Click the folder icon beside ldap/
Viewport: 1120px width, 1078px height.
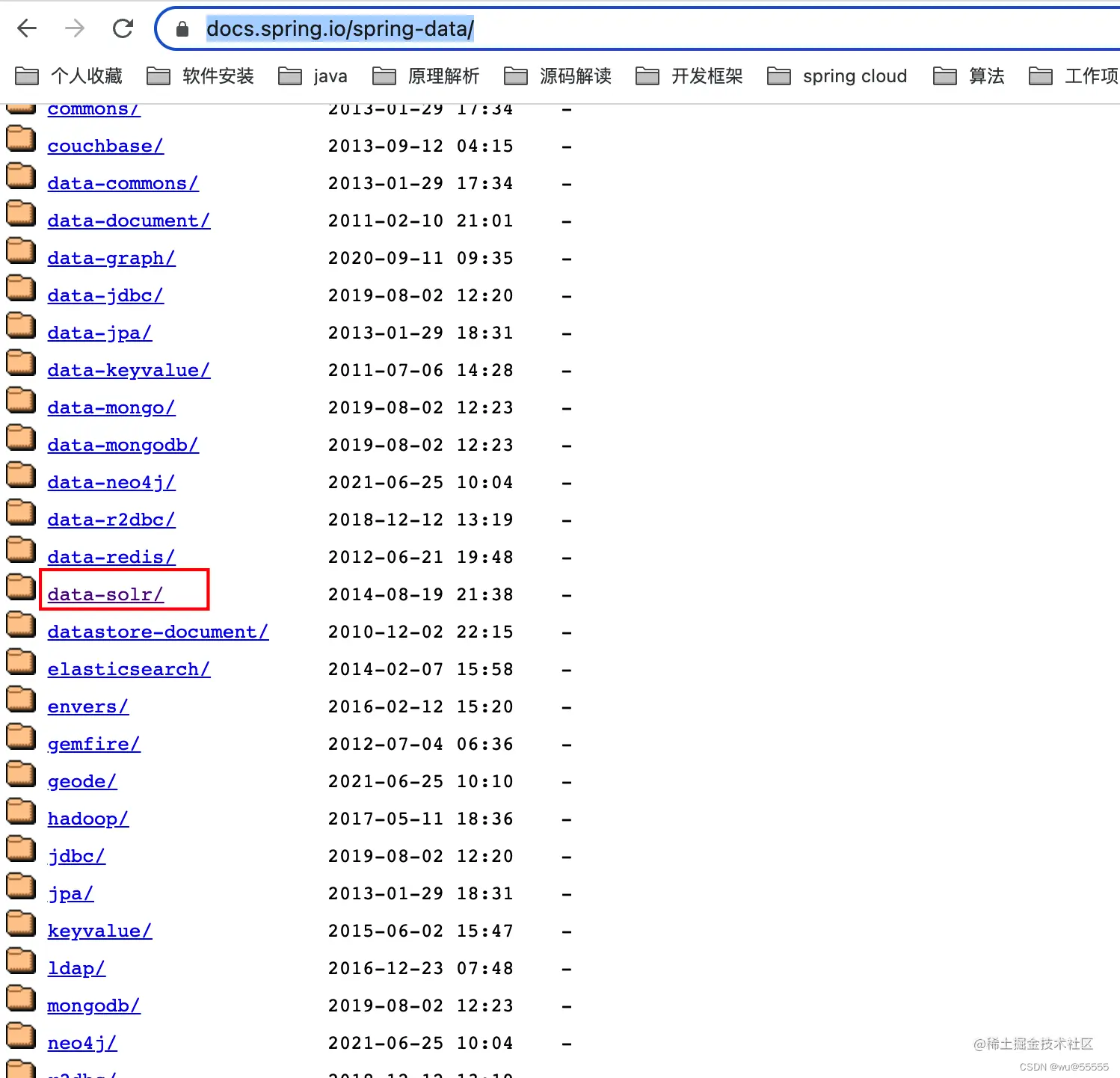21,961
